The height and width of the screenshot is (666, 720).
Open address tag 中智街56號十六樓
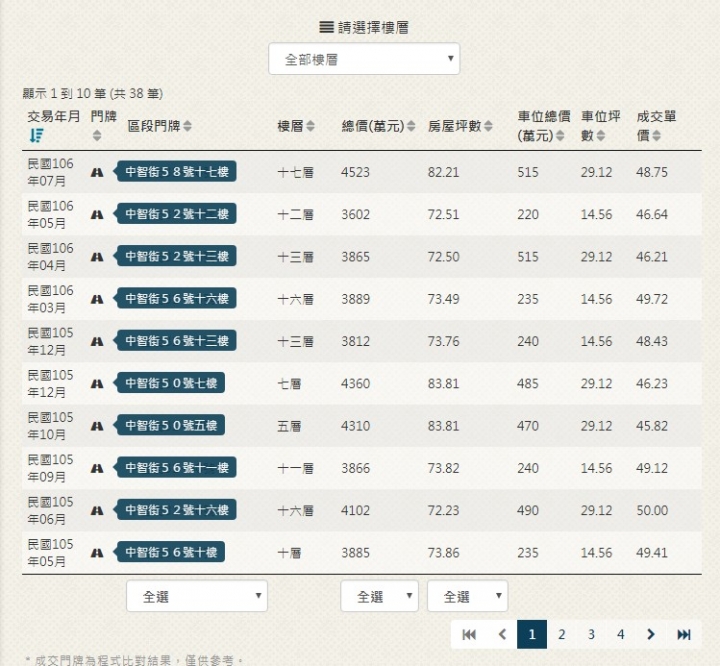click(176, 298)
